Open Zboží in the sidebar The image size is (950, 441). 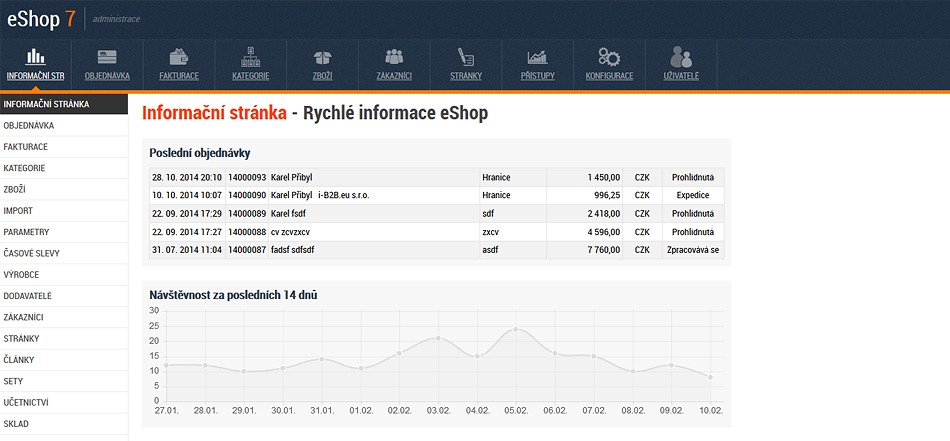(x=64, y=190)
